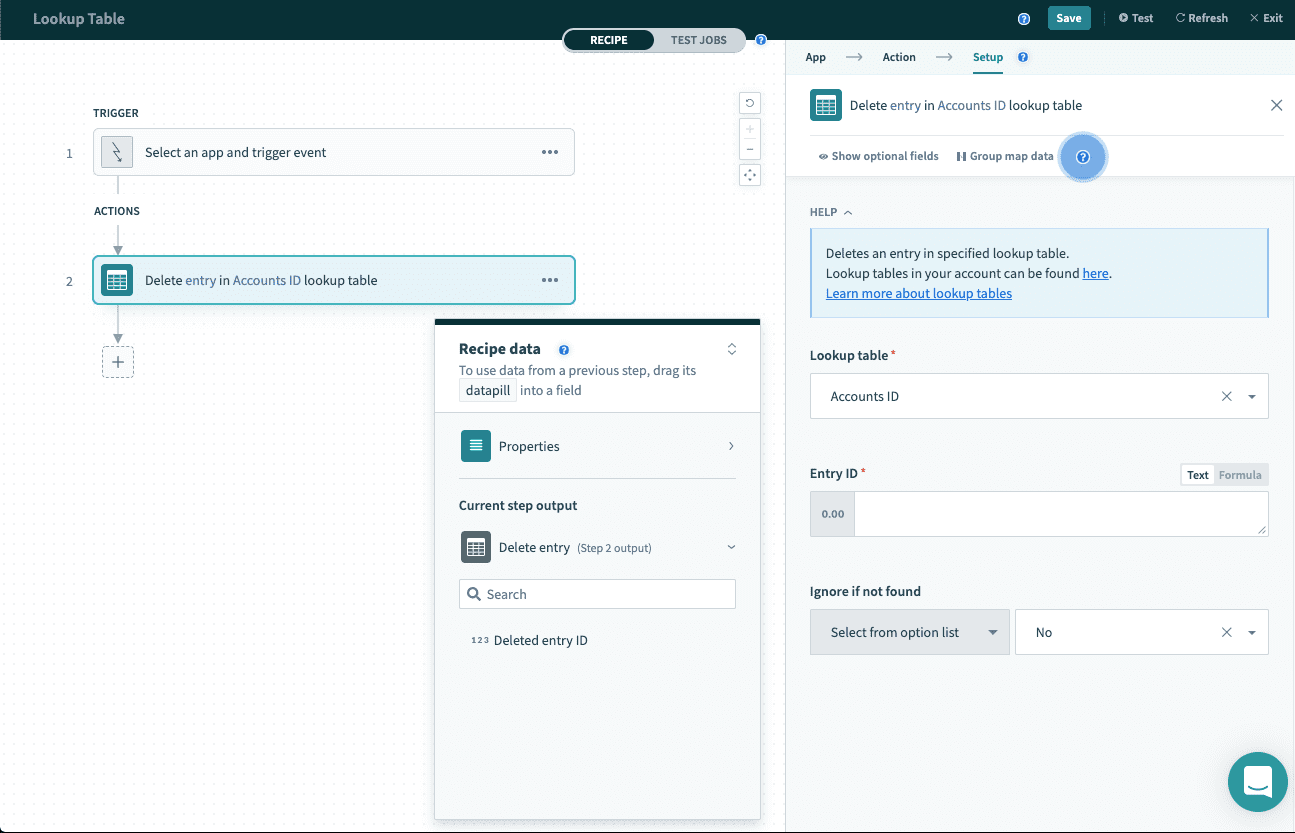1295x833 pixels.
Task: Switch to the TEST JOBS tab
Action: pyautogui.click(x=698, y=40)
